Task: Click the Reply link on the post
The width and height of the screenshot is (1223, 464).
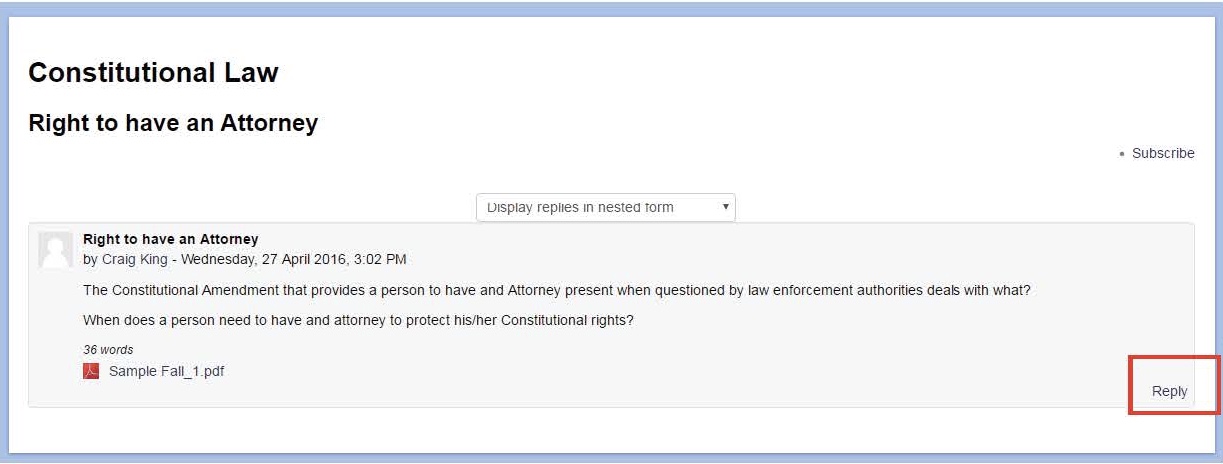Action: (x=1169, y=391)
